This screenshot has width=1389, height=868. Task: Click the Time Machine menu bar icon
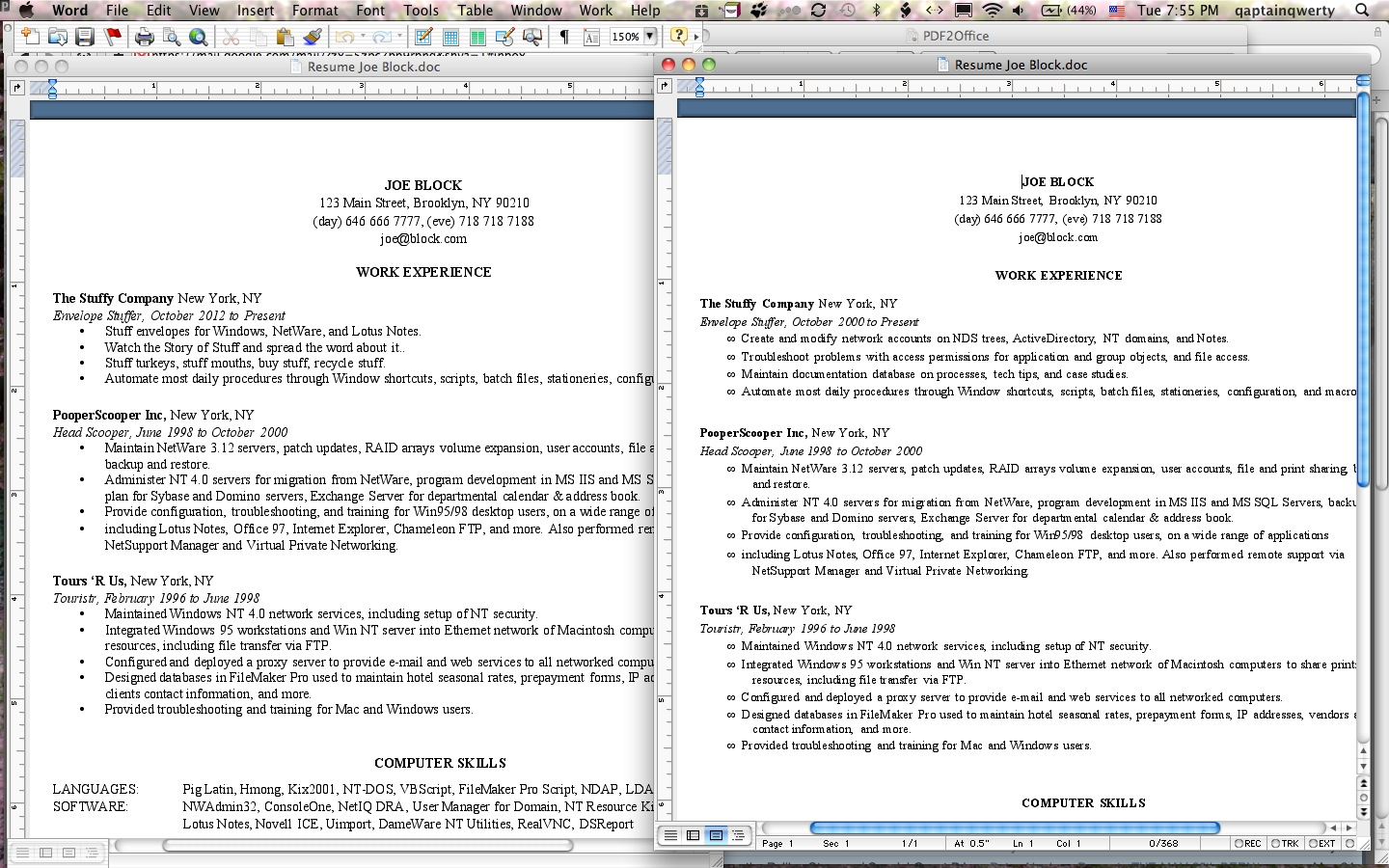coord(847,11)
